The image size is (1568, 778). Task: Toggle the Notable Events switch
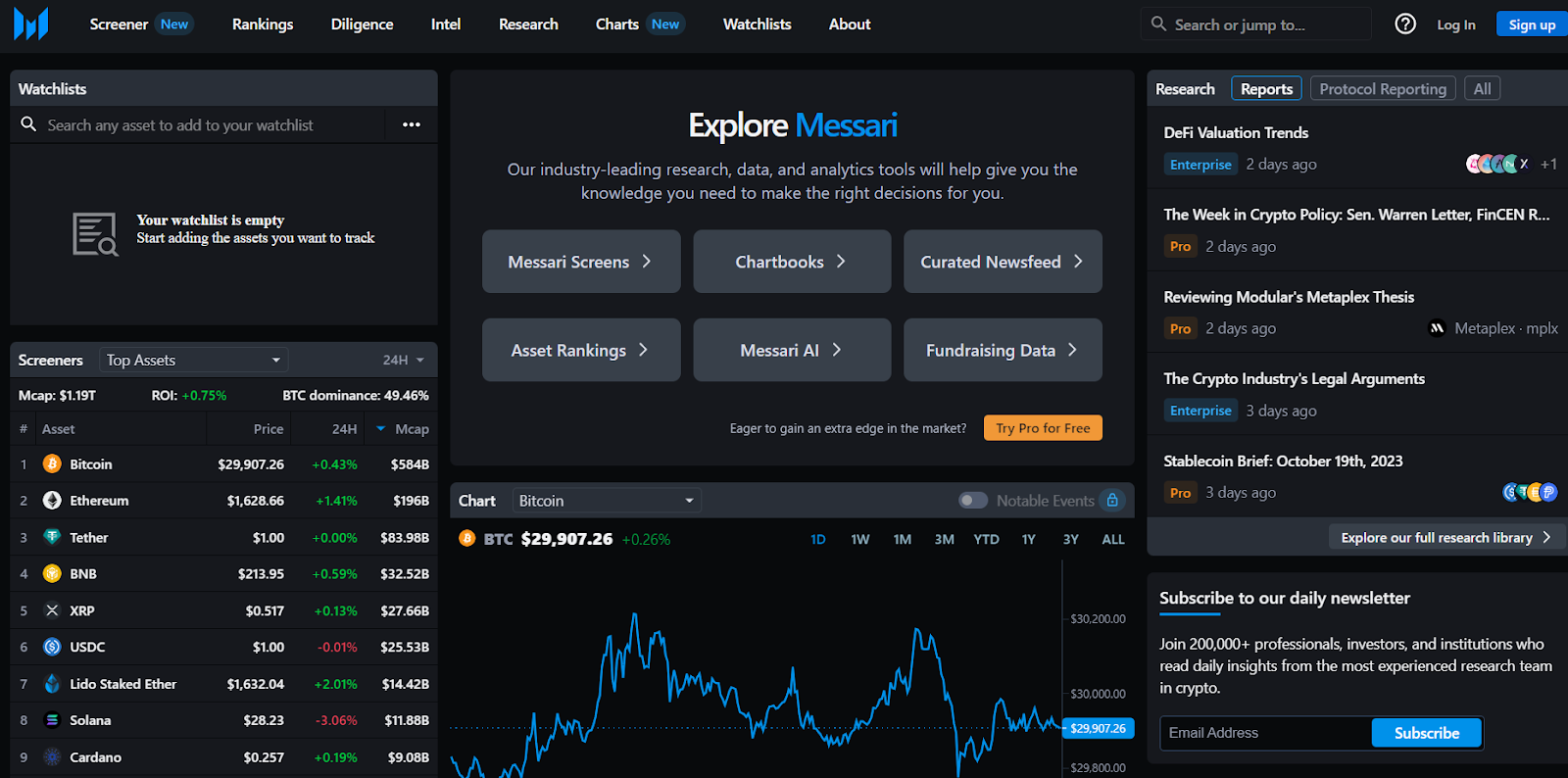click(973, 501)
